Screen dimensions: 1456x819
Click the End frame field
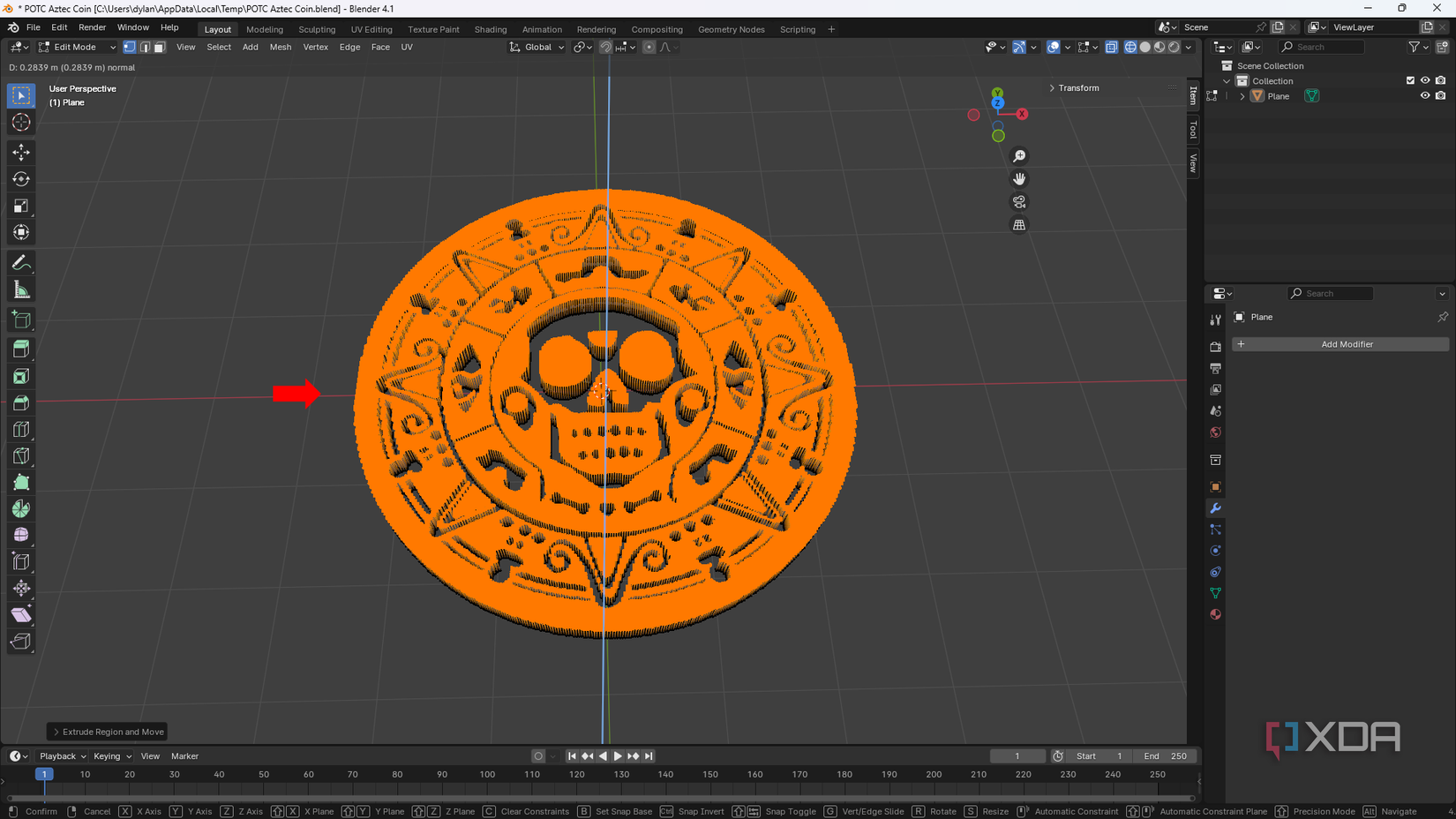coord(1165,756)
